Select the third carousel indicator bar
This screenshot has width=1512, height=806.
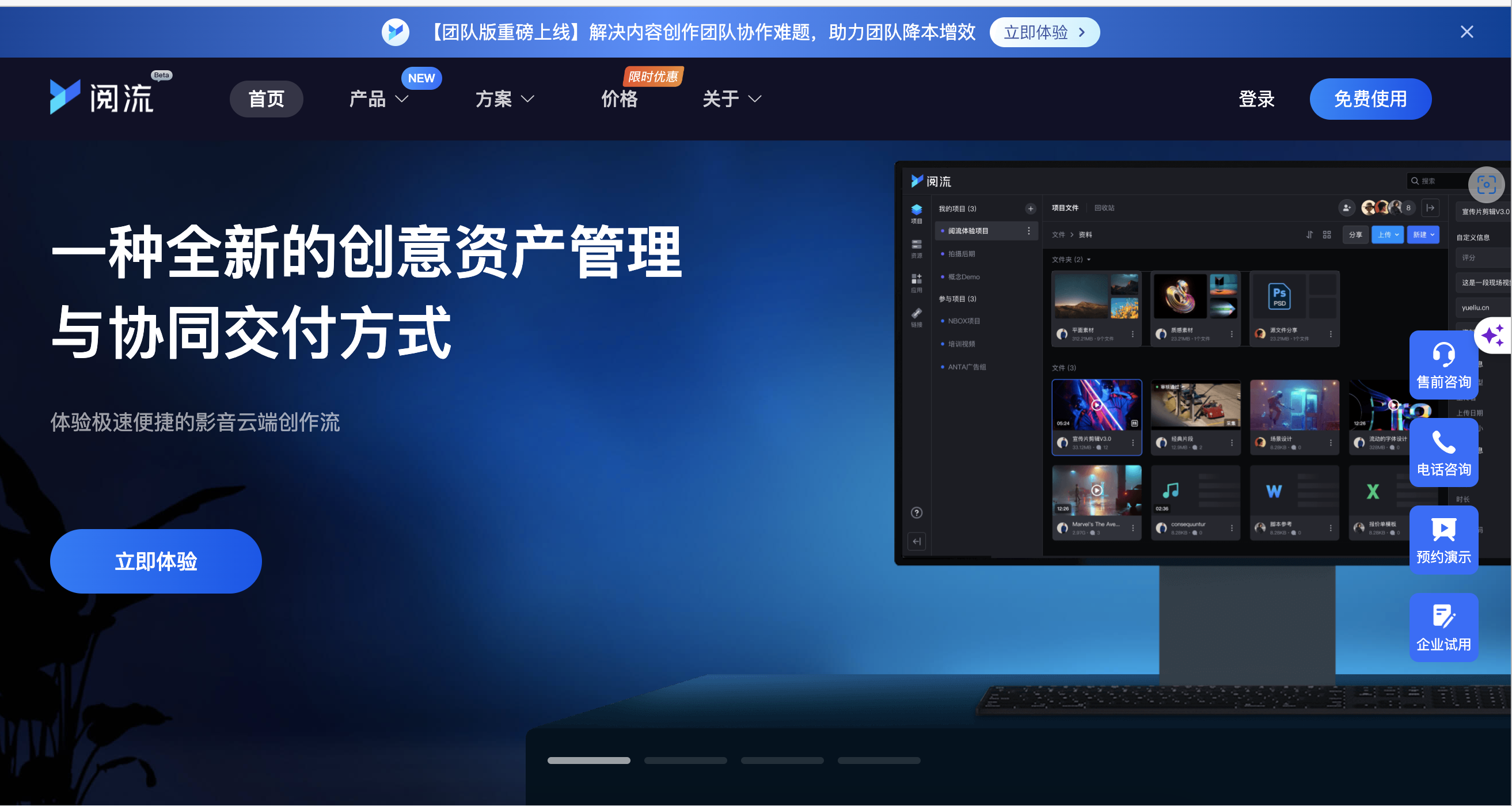[782, 760]
